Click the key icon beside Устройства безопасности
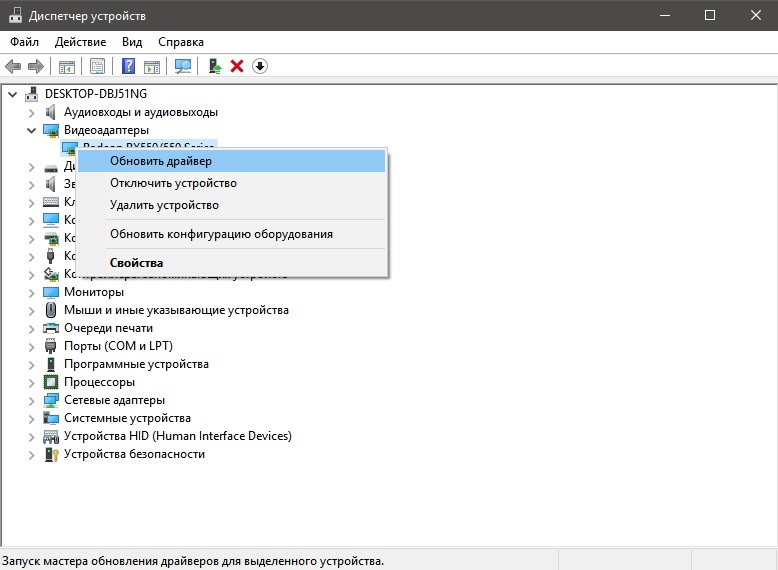This screenshot has width=778, height=570. click(52, 454)
